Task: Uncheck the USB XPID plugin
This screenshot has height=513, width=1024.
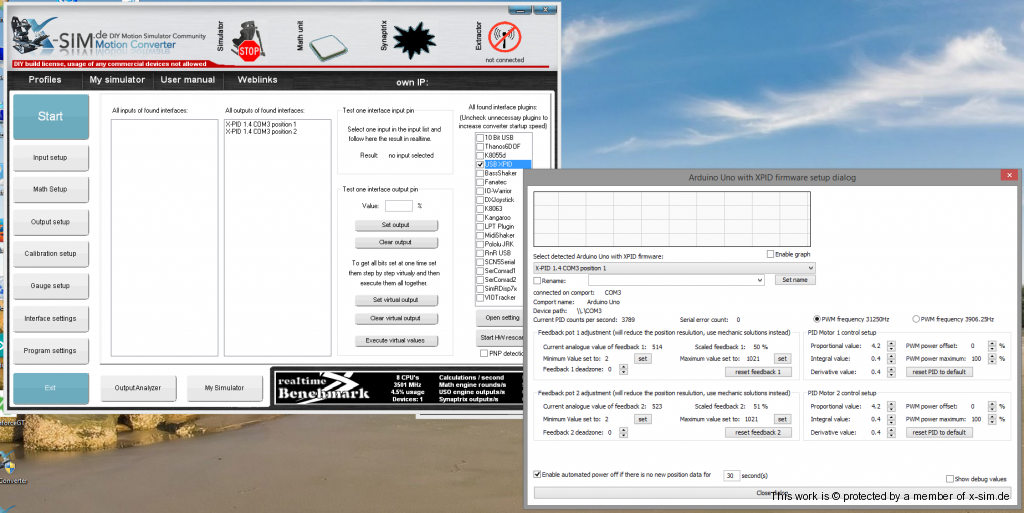Action: (480, 164)
